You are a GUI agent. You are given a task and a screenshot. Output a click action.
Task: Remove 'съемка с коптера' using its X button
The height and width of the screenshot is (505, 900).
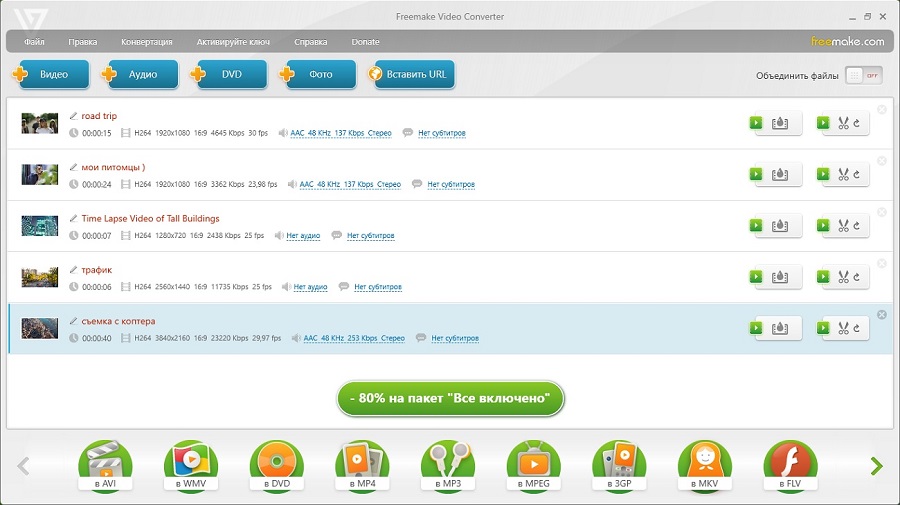click(881, 315)
